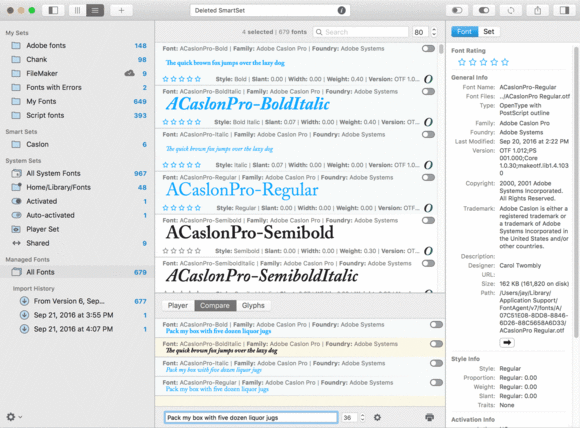Toggle ACaslonPro-BoldItalic switch in compare pane
This screenshot has width=580, height=428.
coord(436,344)
